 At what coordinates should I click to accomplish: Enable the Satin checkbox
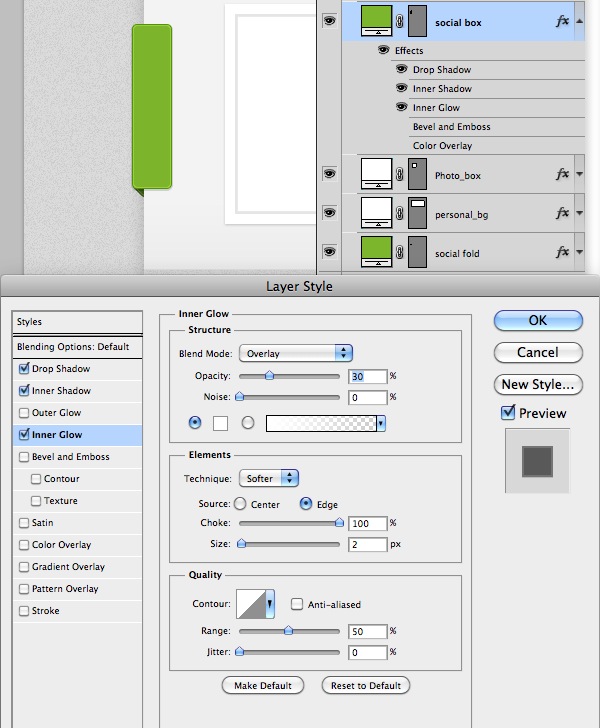(24, 523)
